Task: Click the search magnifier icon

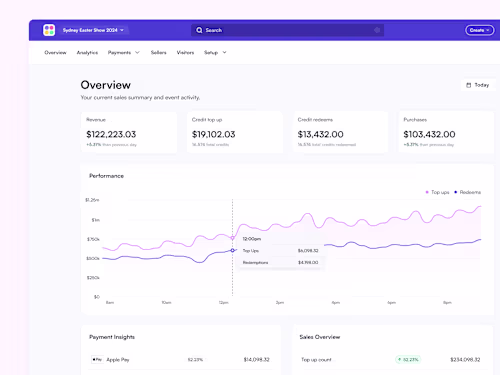Action: click(199, 30)
